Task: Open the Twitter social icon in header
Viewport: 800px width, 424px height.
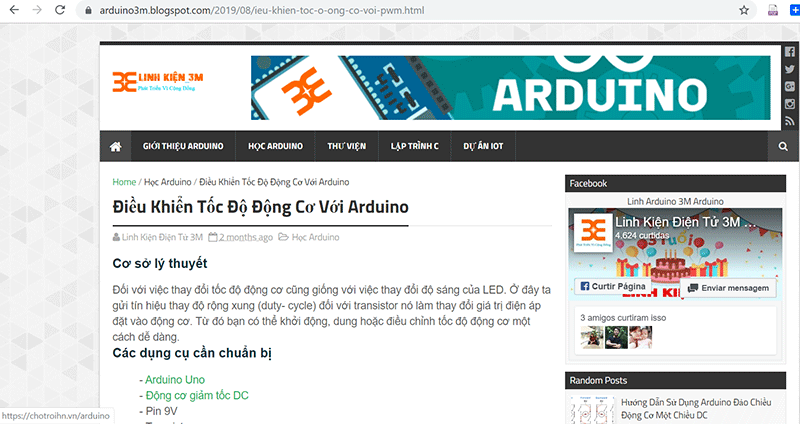Action: [x=790, y=69]
